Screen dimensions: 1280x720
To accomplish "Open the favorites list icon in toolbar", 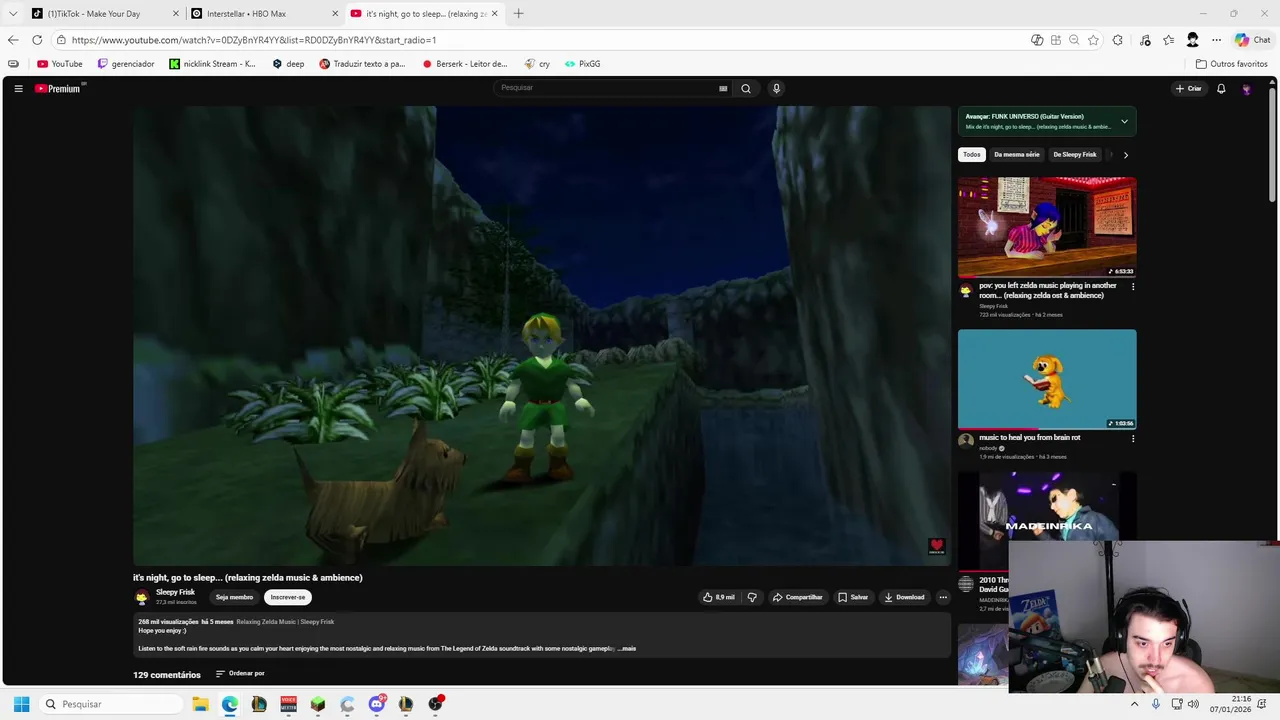I will tap(1168, 40).
